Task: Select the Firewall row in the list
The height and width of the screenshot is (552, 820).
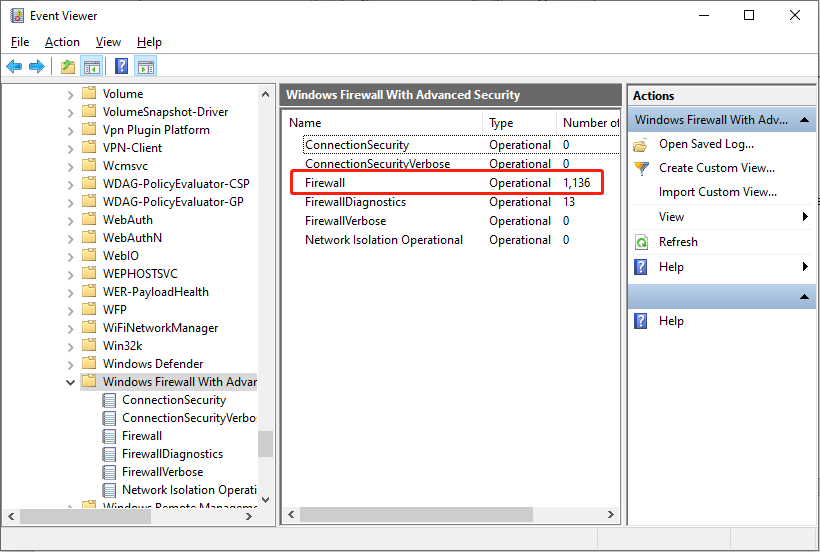Action: tap(452, 183)
